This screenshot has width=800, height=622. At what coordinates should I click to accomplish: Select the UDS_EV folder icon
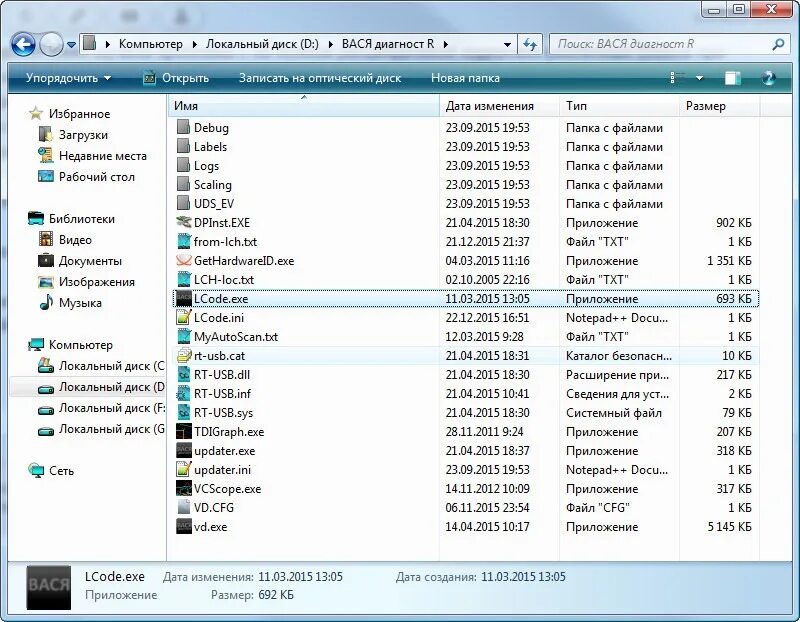click(x=184, y=203)
